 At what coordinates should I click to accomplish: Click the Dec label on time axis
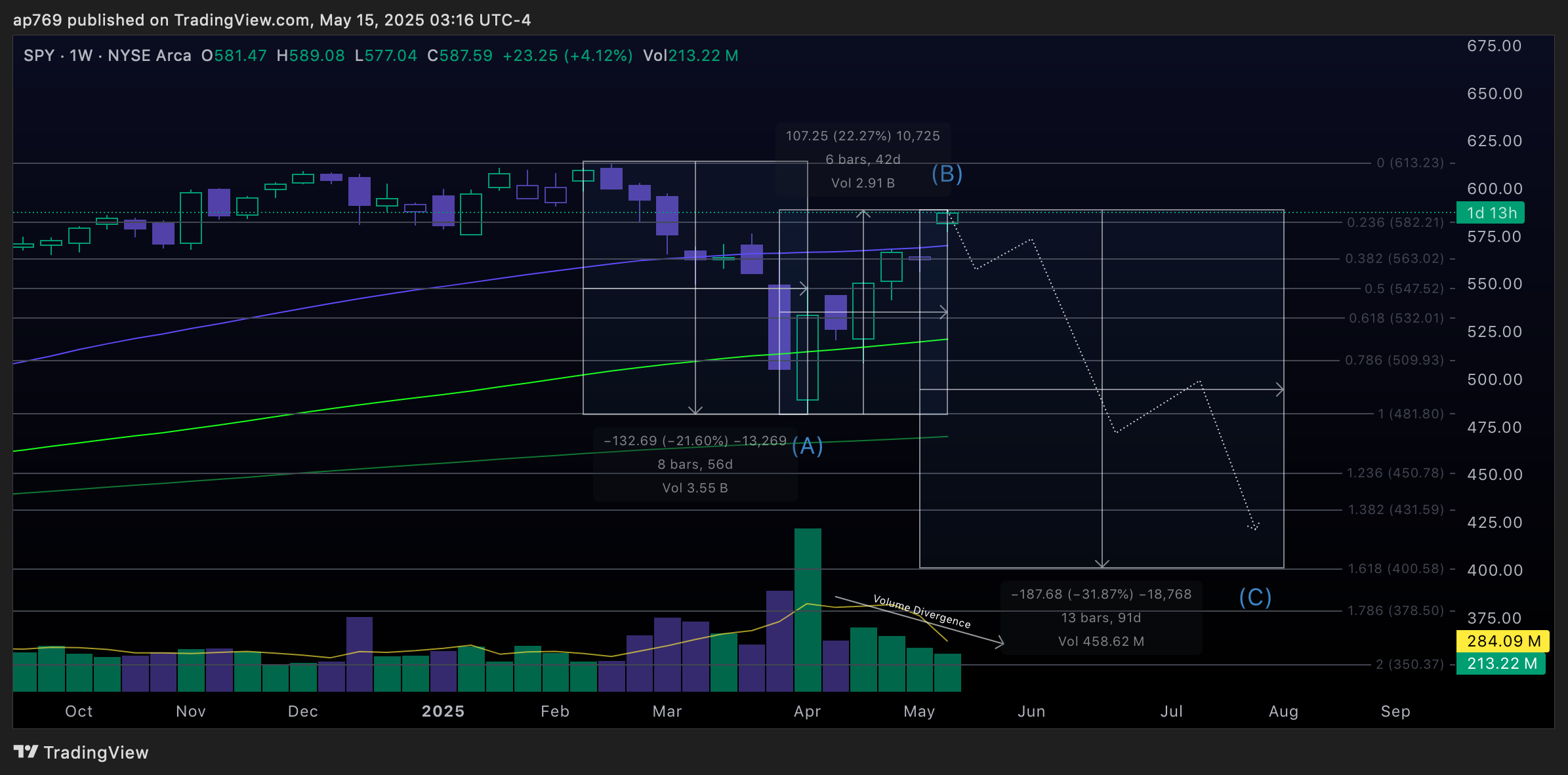point(303,711)
